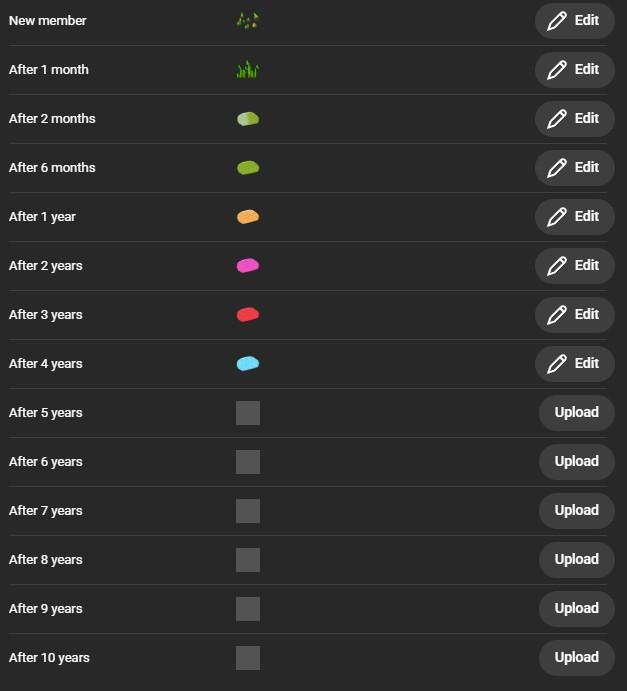The width and height of the screenshot is (627, 691).
Task: Click the After 2 years pink badge
Action: 247,266
